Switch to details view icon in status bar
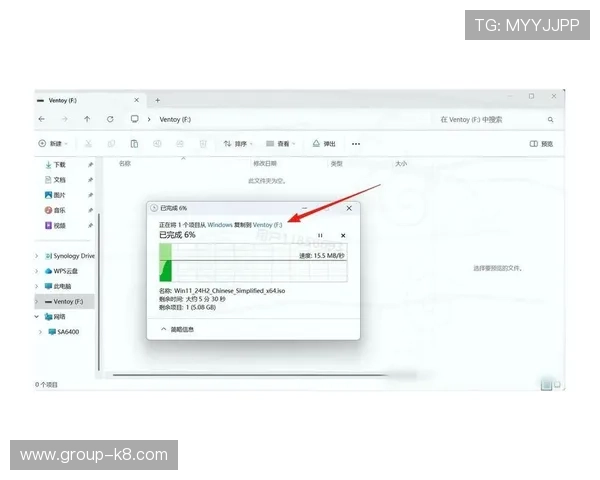This screenshot has height=480, width=600. pos(546,385)
